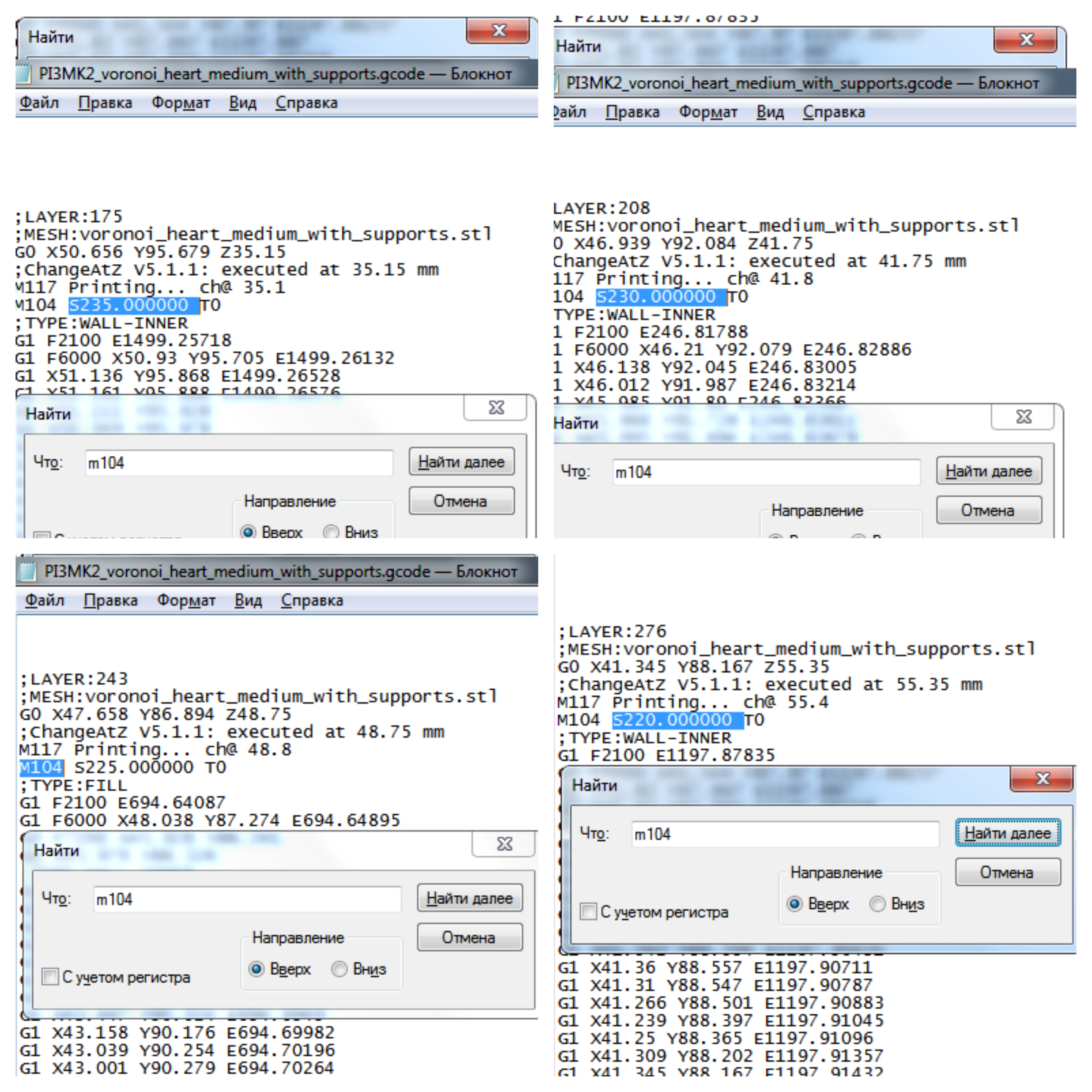Select 'Вниз' direction in LAYER:276 Find dialog
Image resolution: width=1092 pixels, height=1092 pixels.
[x=878, y=904]
